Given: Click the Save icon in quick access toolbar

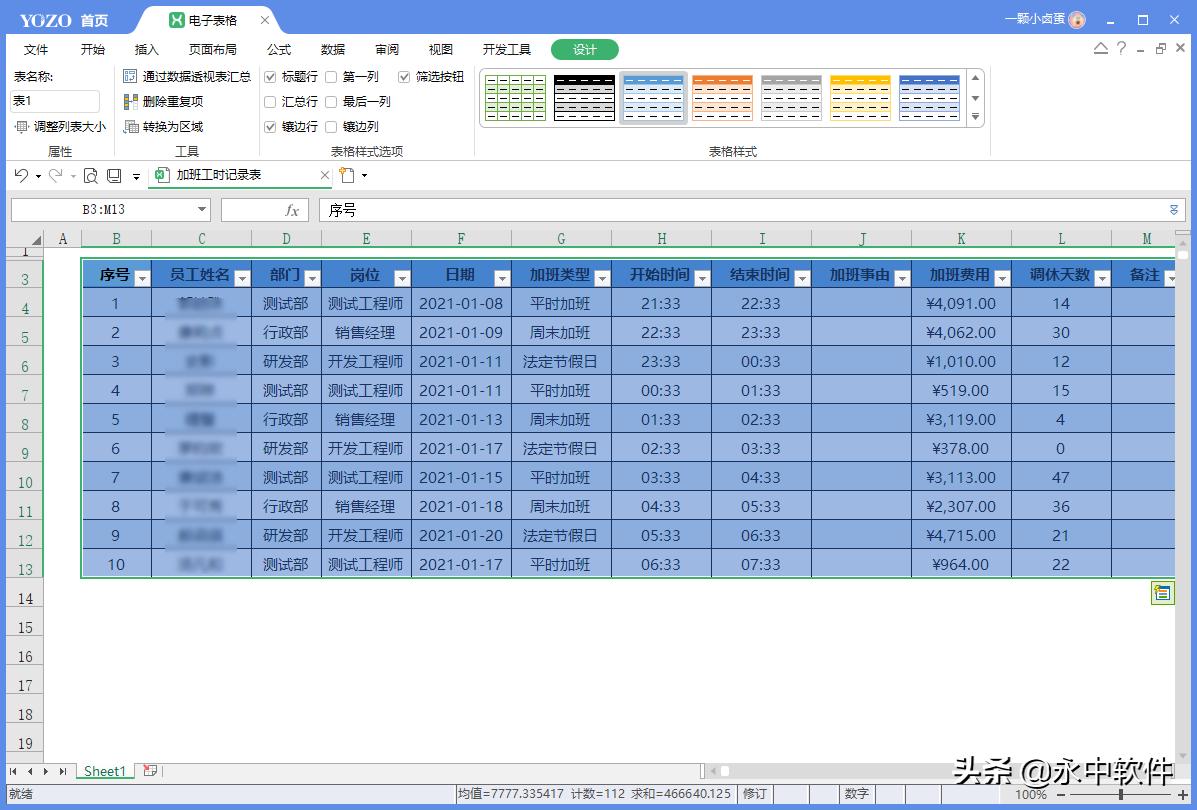Looking at the screenshot, I should tap(112, 175).
